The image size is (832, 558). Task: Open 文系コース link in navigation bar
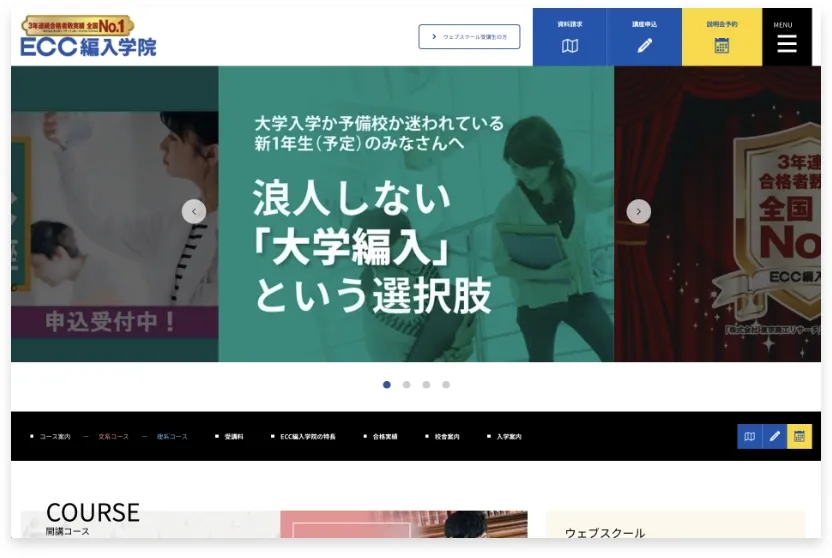coord(114,437)
